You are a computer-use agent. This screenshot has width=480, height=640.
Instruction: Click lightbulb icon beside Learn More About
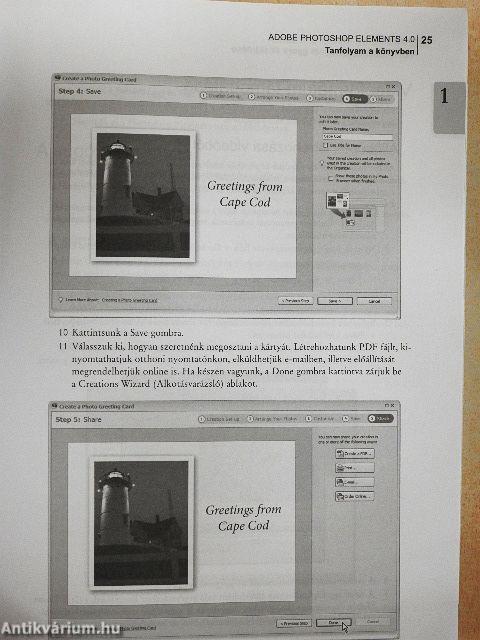point(61,300)
